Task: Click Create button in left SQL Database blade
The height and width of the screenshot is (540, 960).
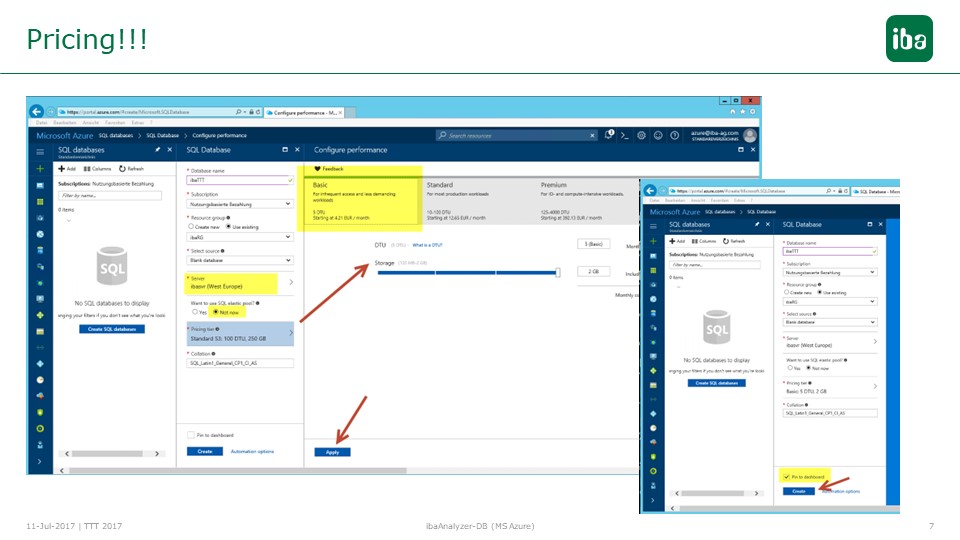Action: coord(204,451)
